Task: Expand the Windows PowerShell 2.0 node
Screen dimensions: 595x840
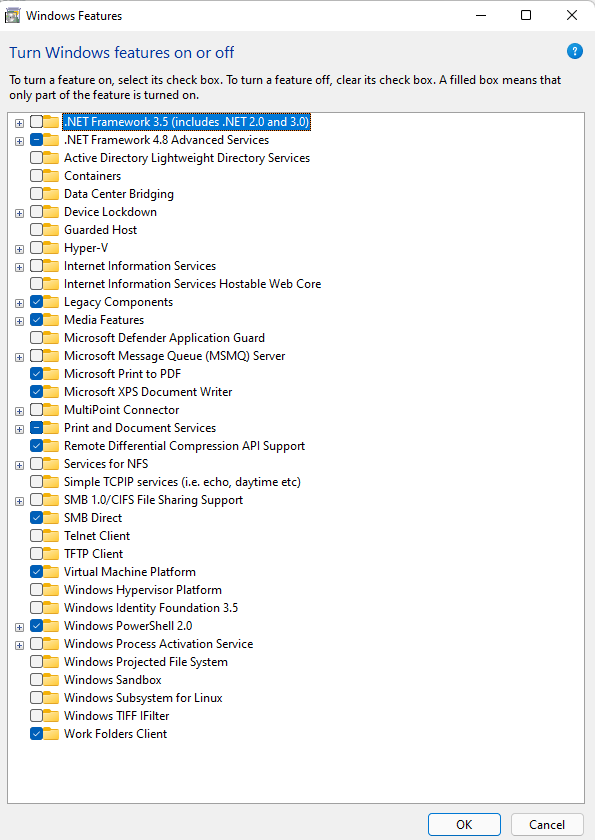Action: [19, 627]
